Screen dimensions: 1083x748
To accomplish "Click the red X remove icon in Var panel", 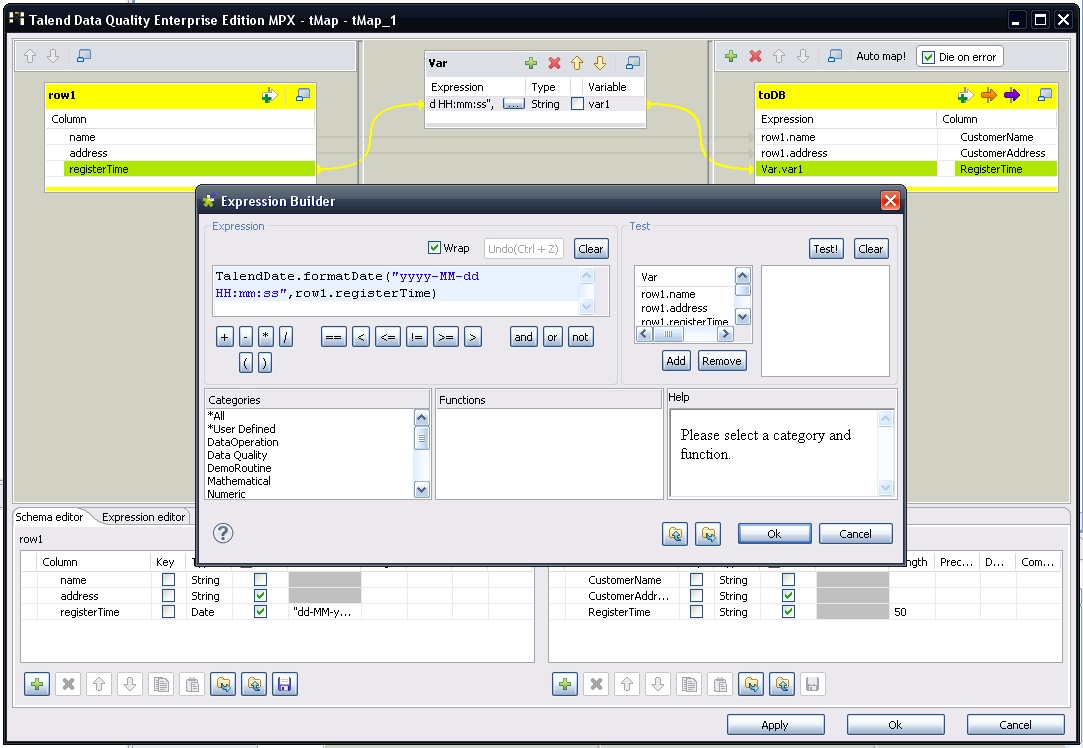I will point(554,63).
